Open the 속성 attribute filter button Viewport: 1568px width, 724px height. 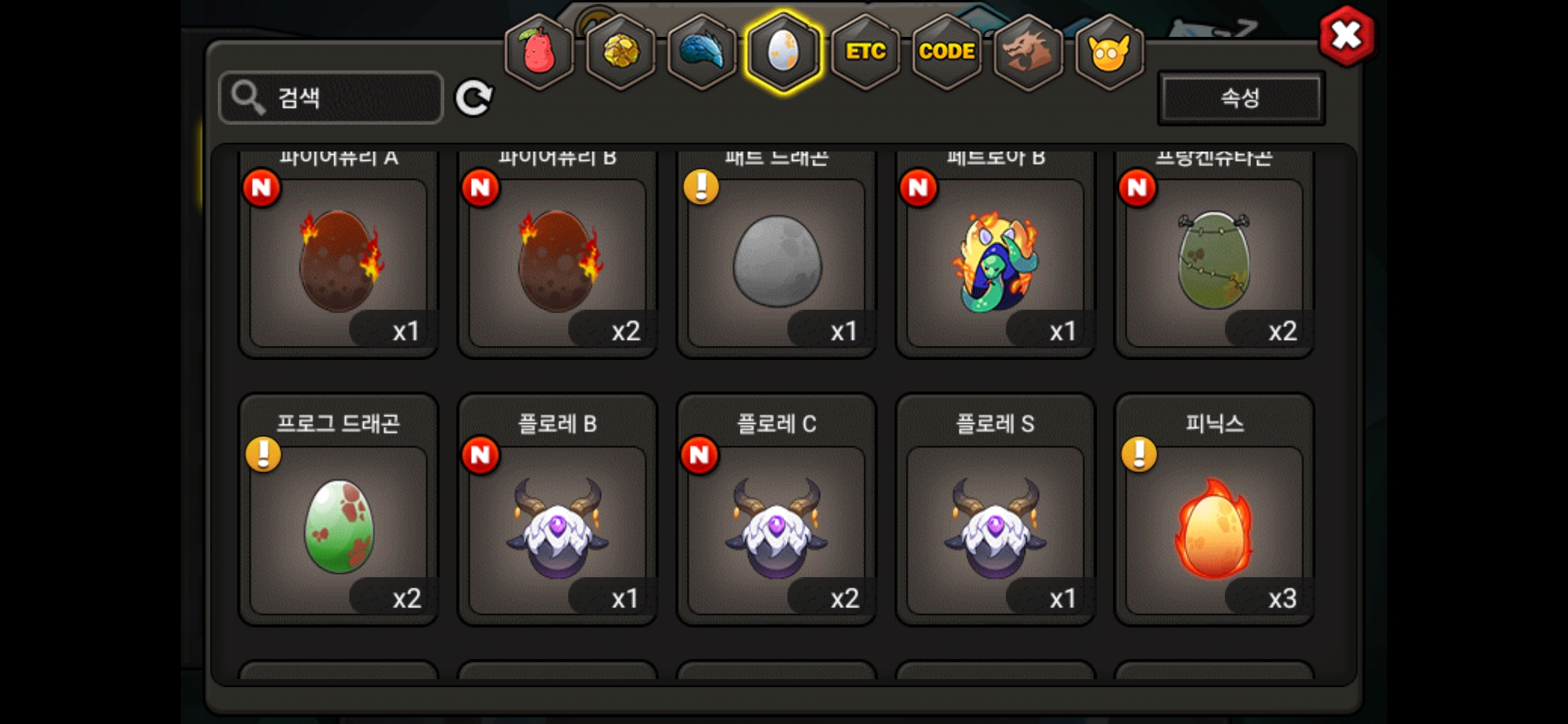pos(1241,98)
